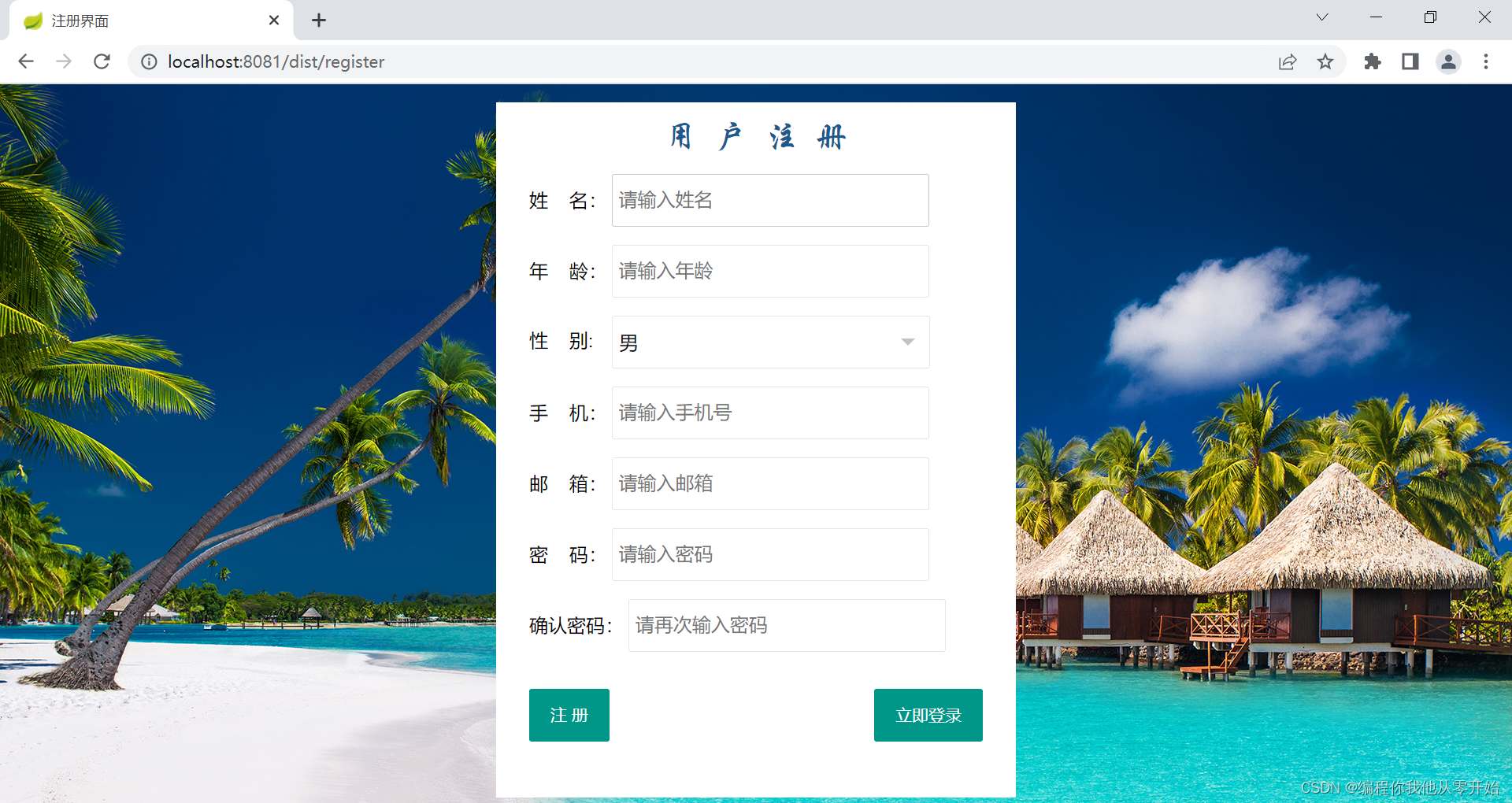Open the browser extensions puzzle icon

[x=1372, y=61]
